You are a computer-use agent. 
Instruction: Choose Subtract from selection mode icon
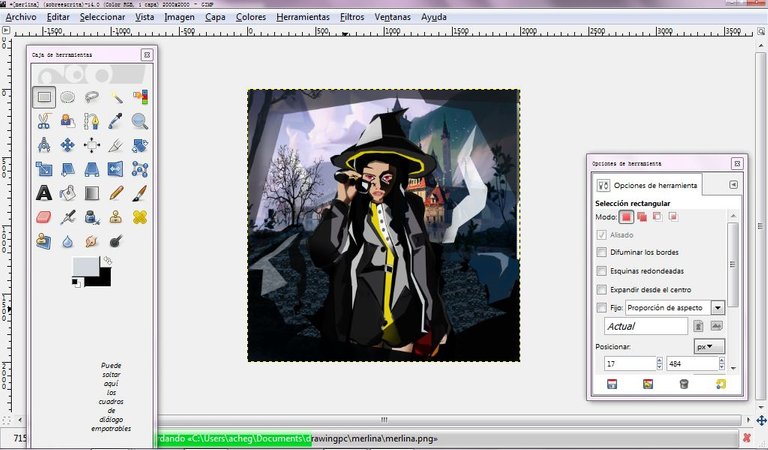657,216
